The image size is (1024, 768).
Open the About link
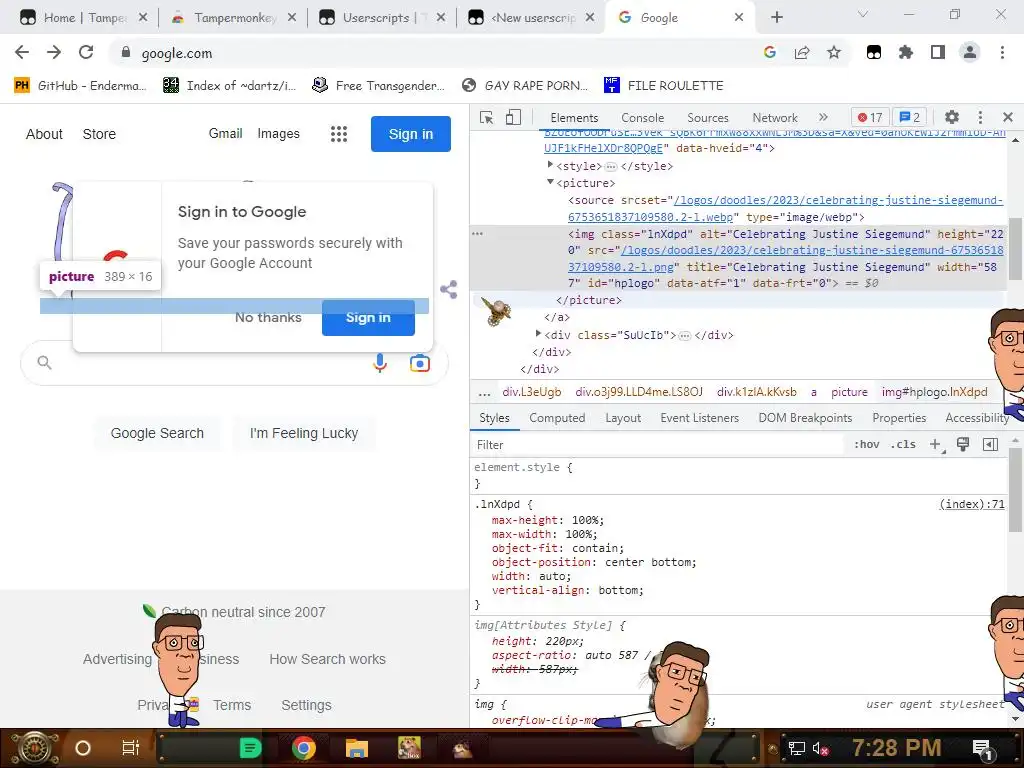pos(44,134)
